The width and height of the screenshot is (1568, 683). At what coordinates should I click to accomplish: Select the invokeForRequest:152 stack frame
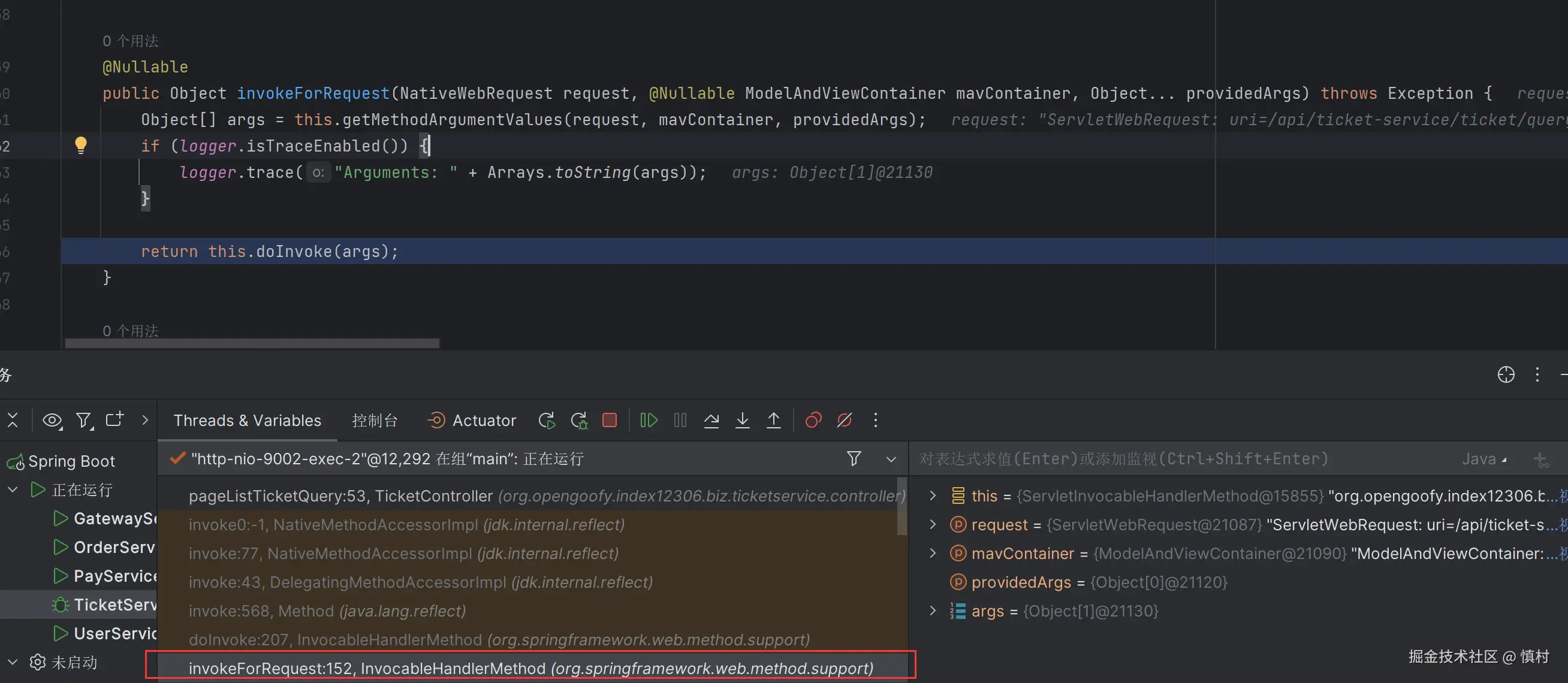pyautogui.click(x=530, y=668)
